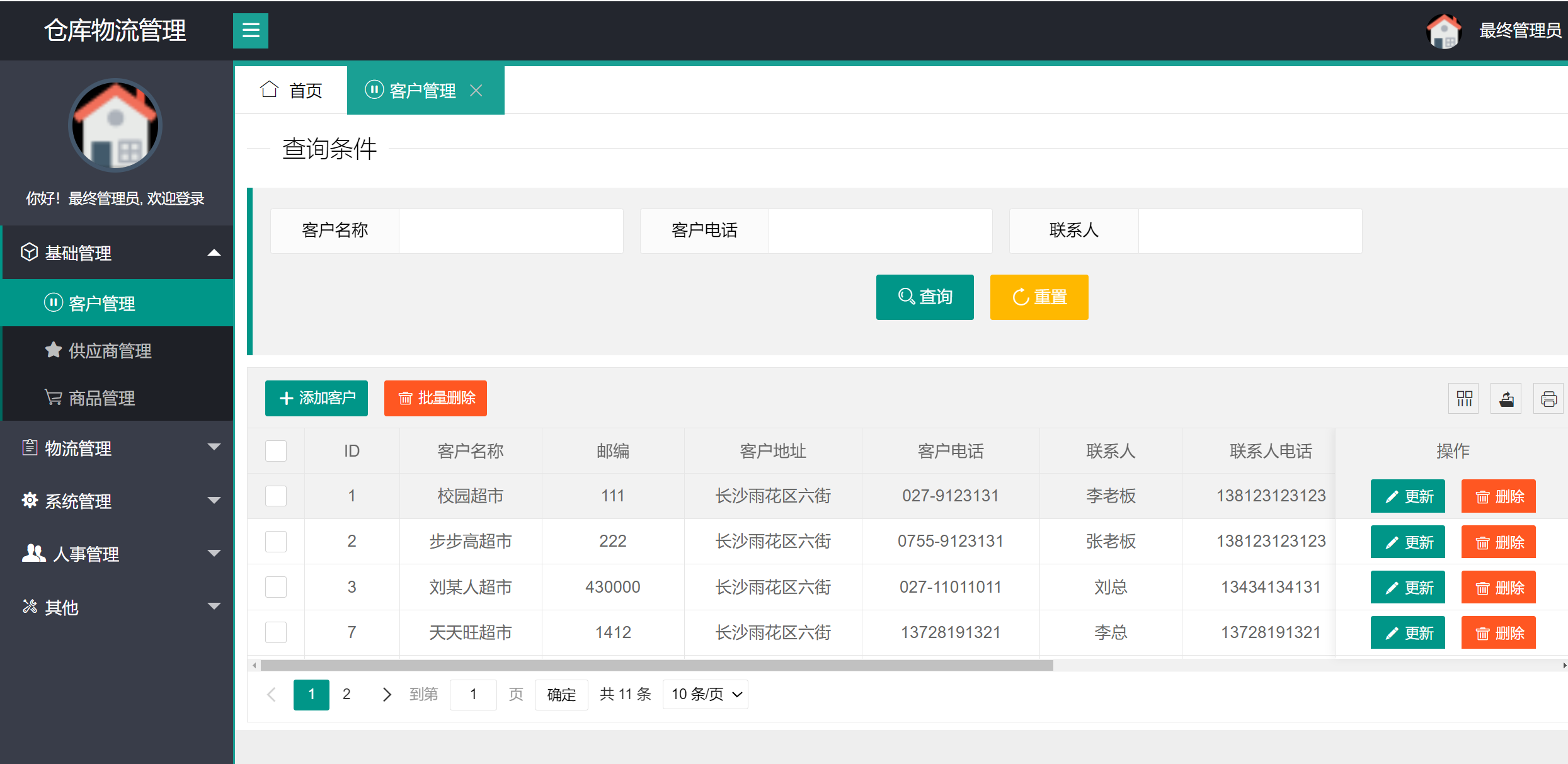
Task: Switch to the 首页 tab
Action: pos(292,90)
